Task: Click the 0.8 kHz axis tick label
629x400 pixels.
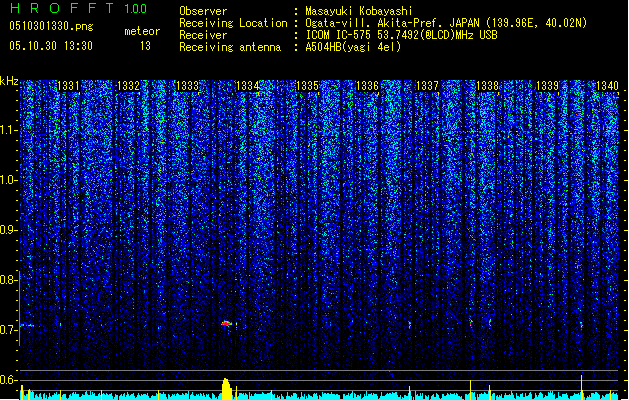Action: point(8,280)
